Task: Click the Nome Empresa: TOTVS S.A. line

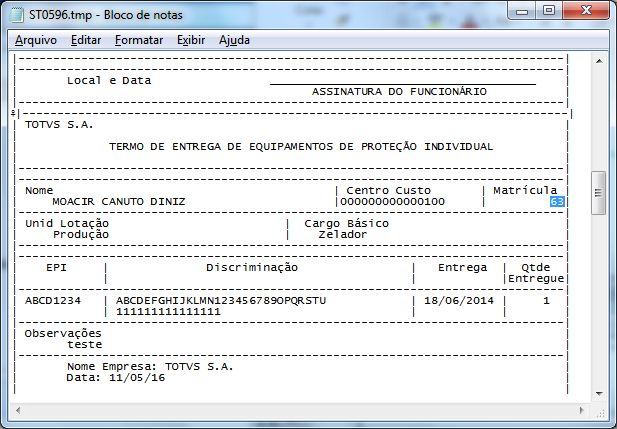Action: point(150,367)
